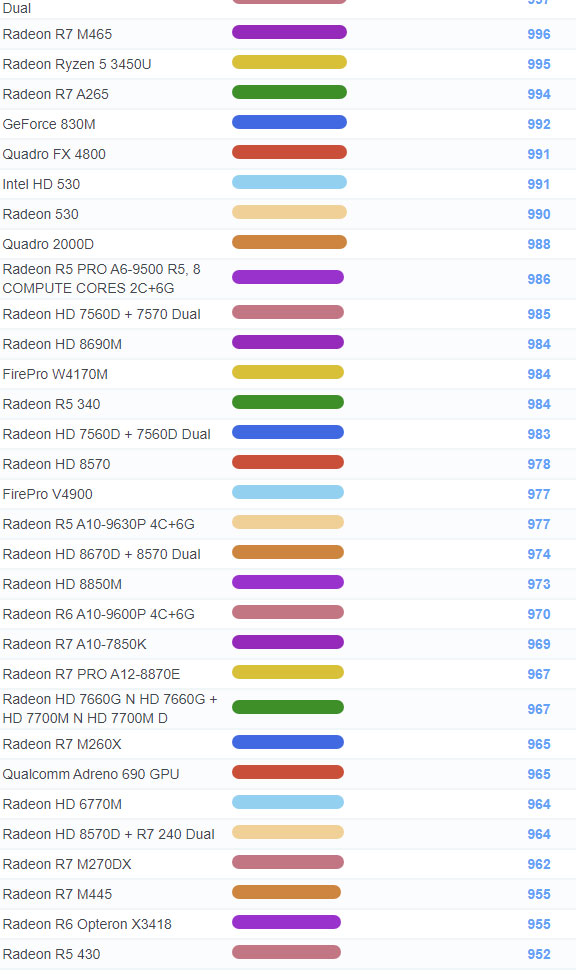
Task: Click Radeon R7 M270DX name
Action: coord(66,863)
